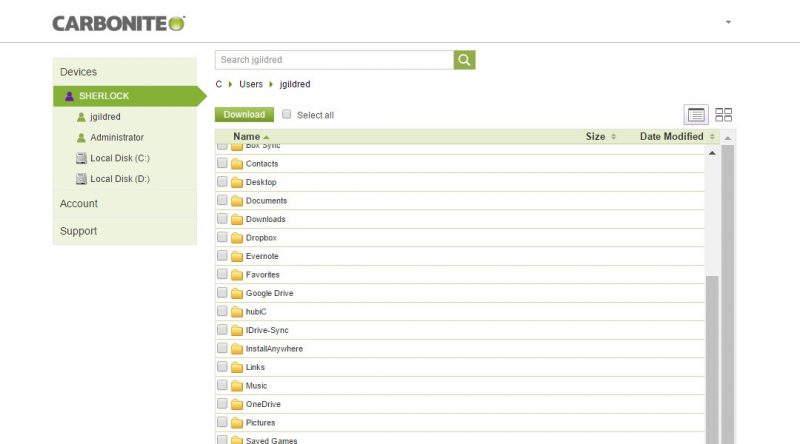This screenshot has width=800, height=444.
Task: Go to C in the breadcrumb
Action: (x=218, y=84)
